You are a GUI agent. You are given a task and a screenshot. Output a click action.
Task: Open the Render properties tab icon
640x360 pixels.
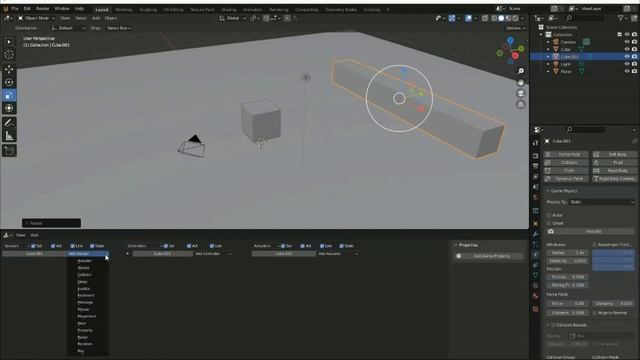[536, 156]
